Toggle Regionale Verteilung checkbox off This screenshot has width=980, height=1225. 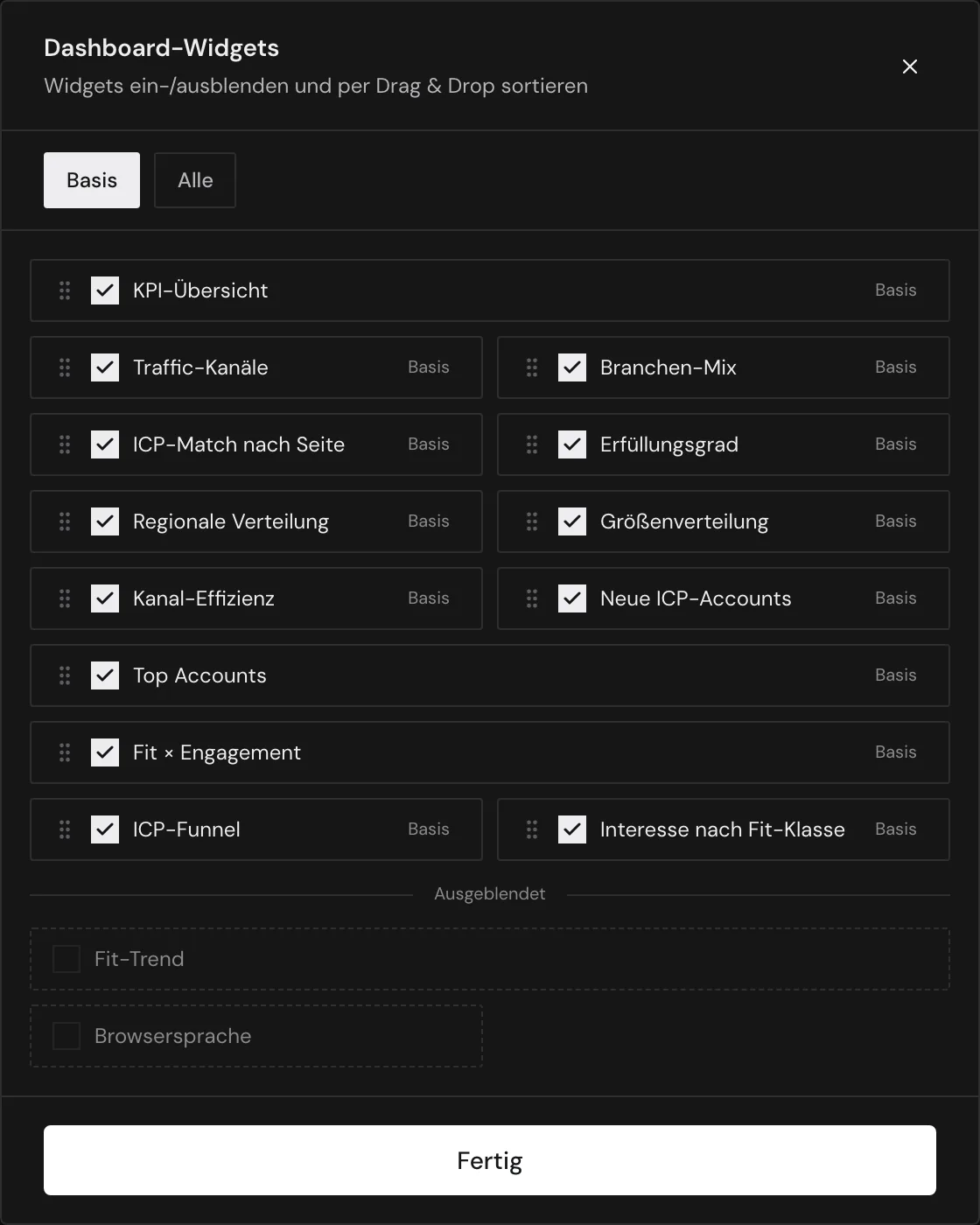pyautogui.click(x=105, y=521)
